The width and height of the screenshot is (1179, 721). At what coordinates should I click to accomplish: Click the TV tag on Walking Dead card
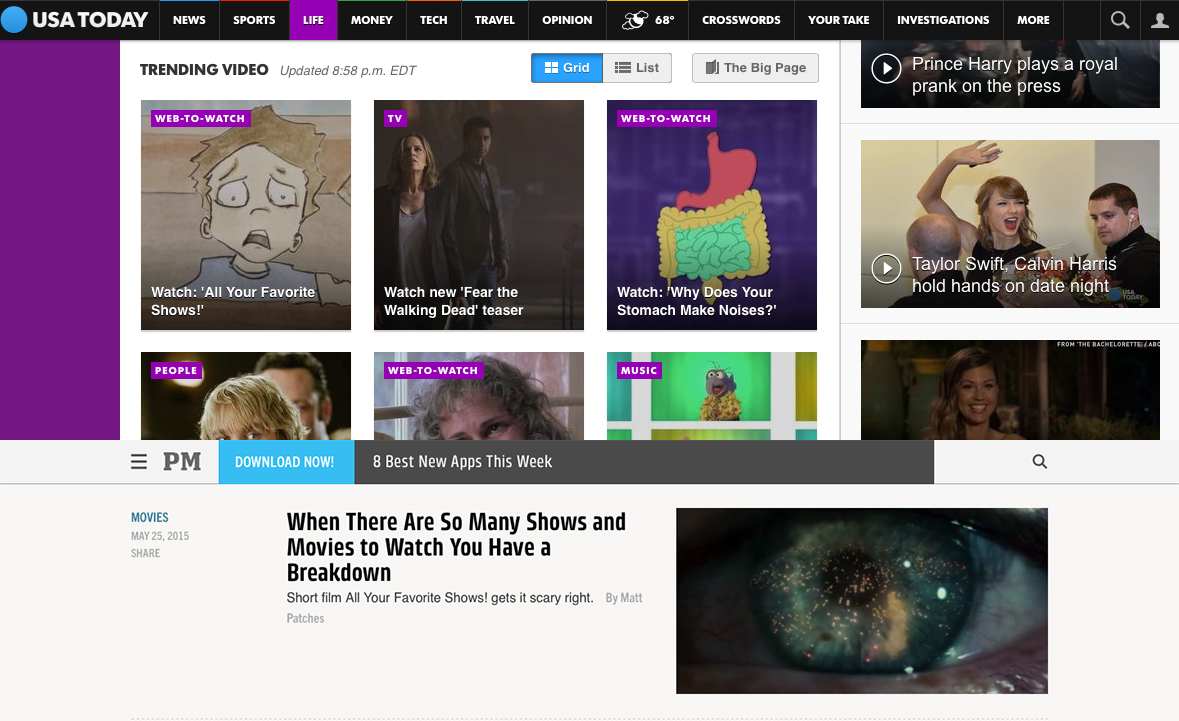pyautogui.click(x=395, y=118)
